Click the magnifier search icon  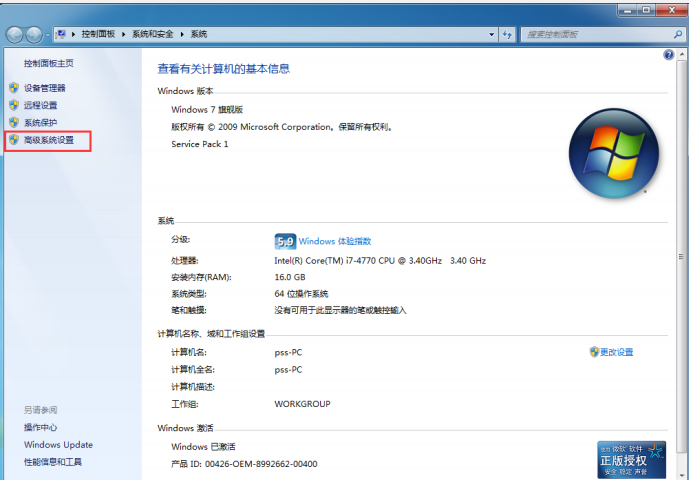pyautogui.click(x=678, y=34)
